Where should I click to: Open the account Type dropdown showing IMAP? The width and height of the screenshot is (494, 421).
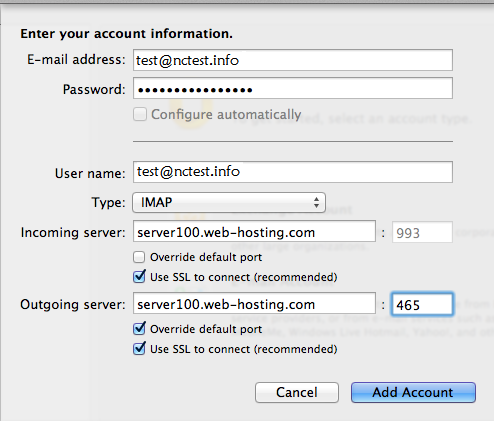tap(229, 202)
